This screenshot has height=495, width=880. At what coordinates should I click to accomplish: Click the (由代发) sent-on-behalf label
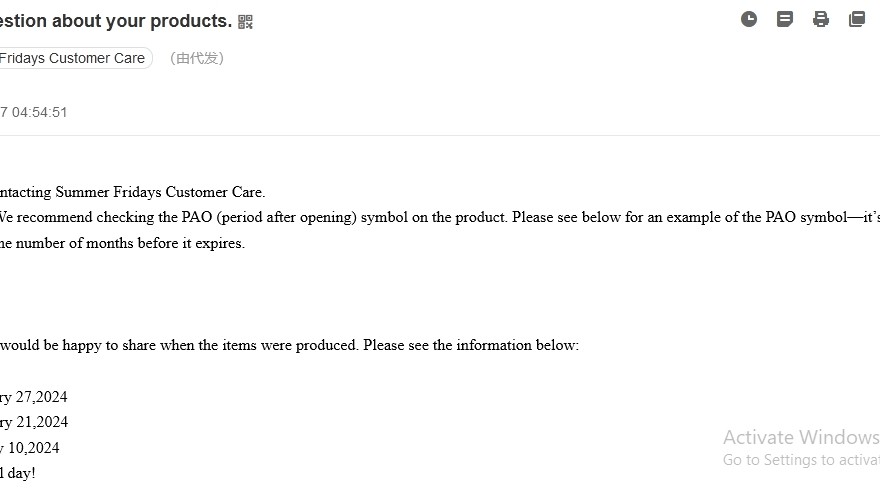click(197, 58)
